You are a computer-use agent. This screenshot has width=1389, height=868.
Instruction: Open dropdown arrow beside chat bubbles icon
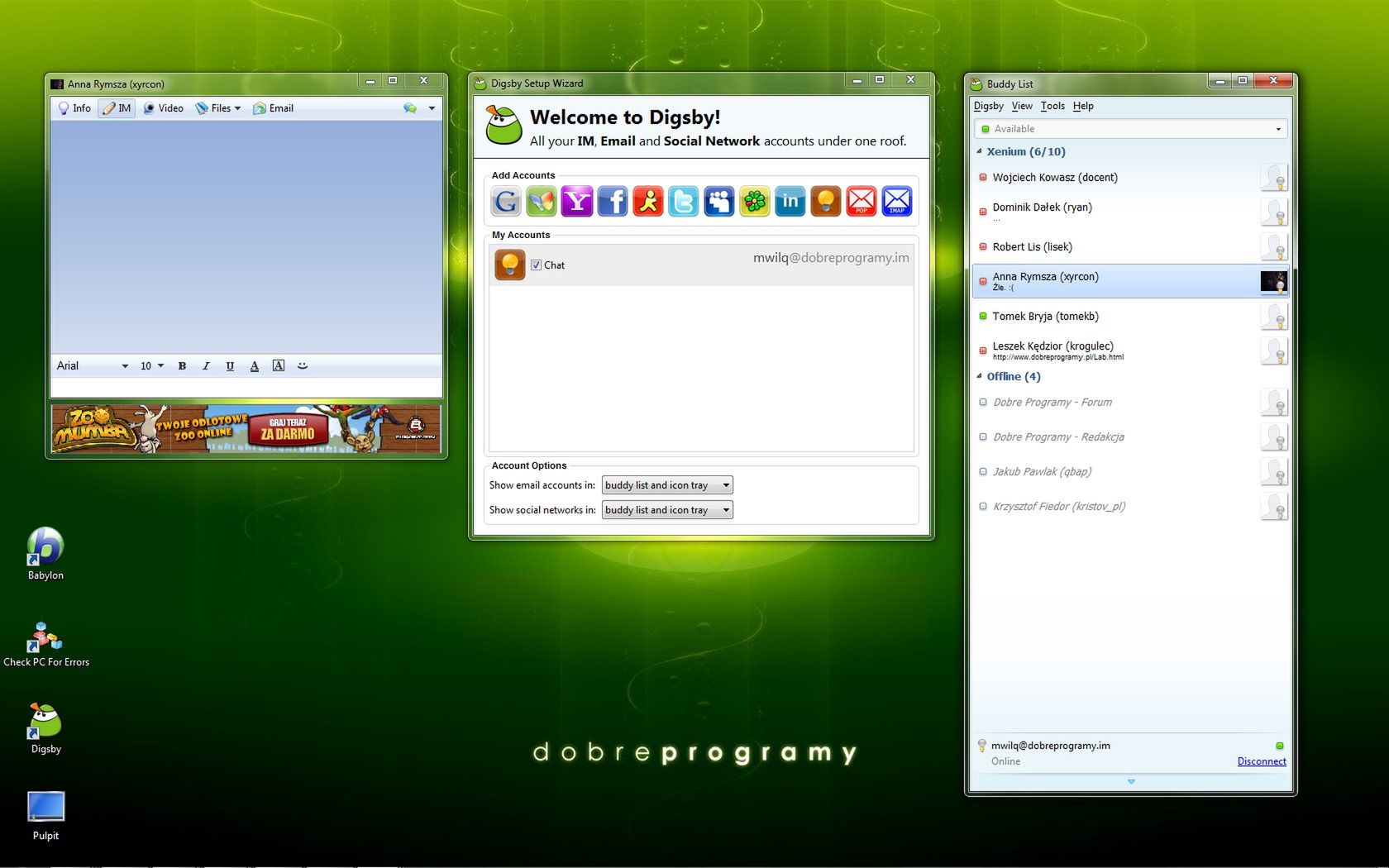[432, 108]
